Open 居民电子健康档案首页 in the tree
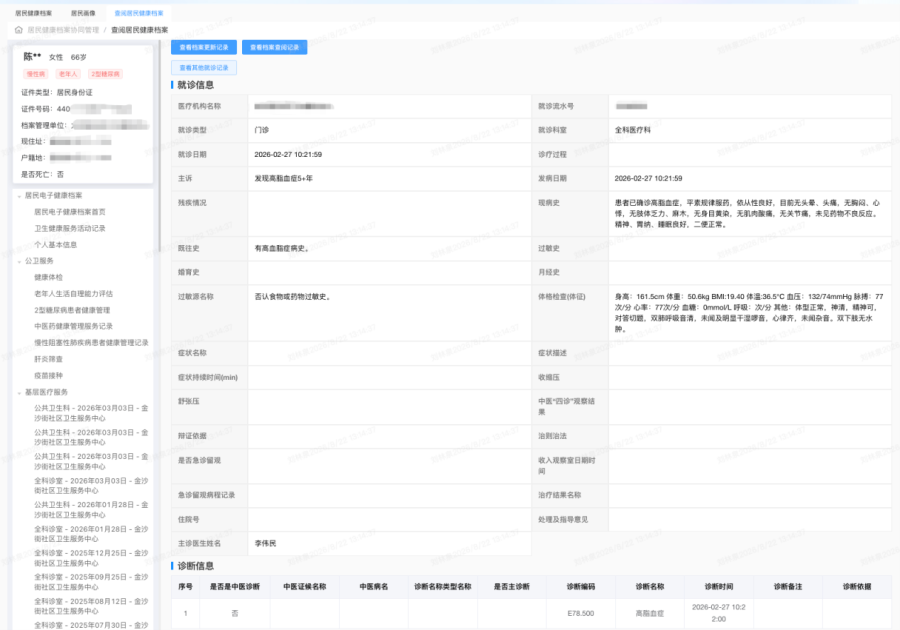This screenshot has width=900, height=630. point(70,212)
